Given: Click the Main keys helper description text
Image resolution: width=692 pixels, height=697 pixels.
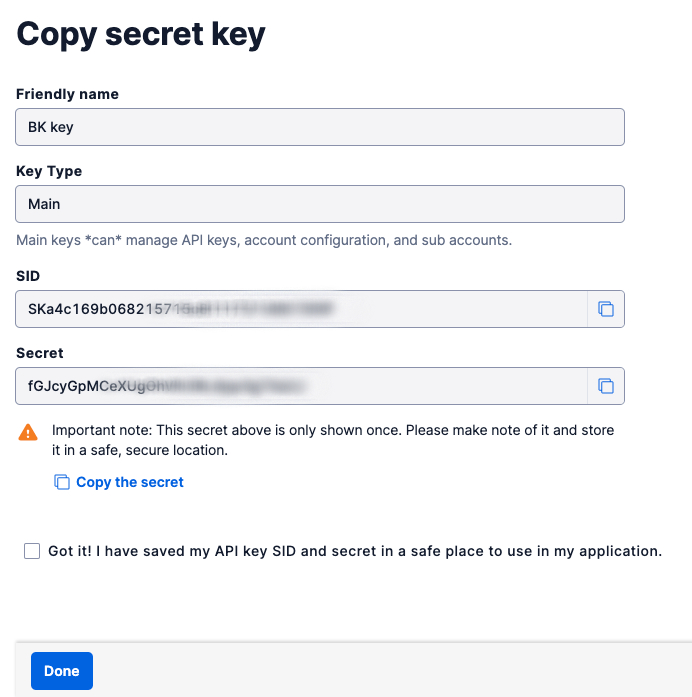Looking at the screenshot, I should pyautogui.click(x=264, y=240).
